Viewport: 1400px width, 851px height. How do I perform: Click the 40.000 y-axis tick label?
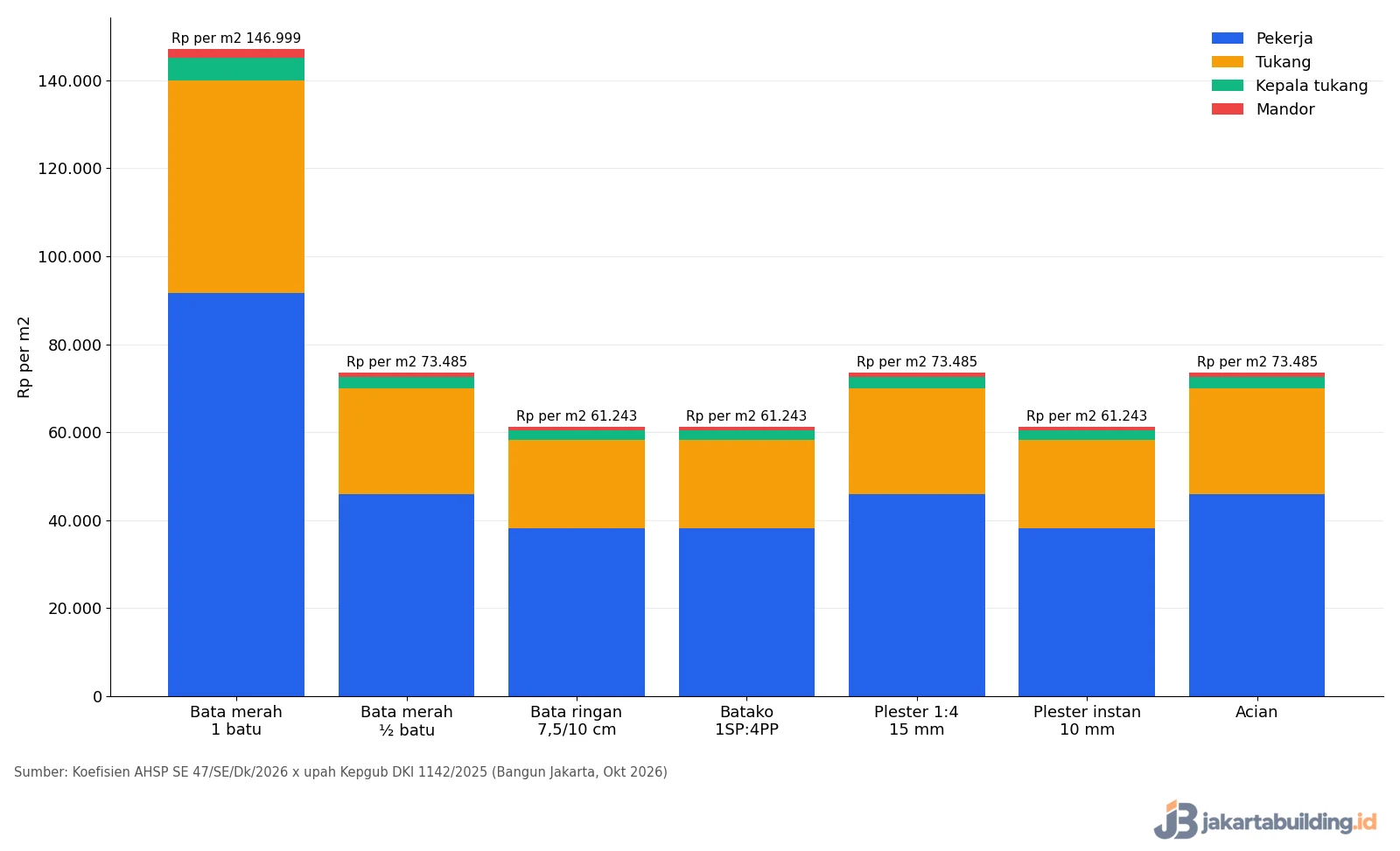tap(75, 521)
